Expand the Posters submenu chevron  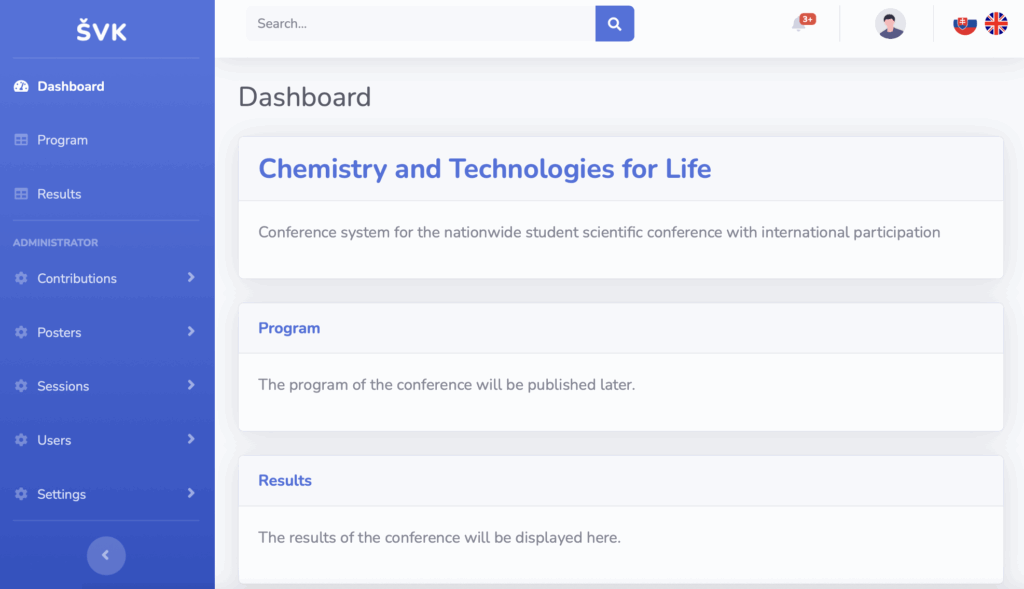(191, 332)
